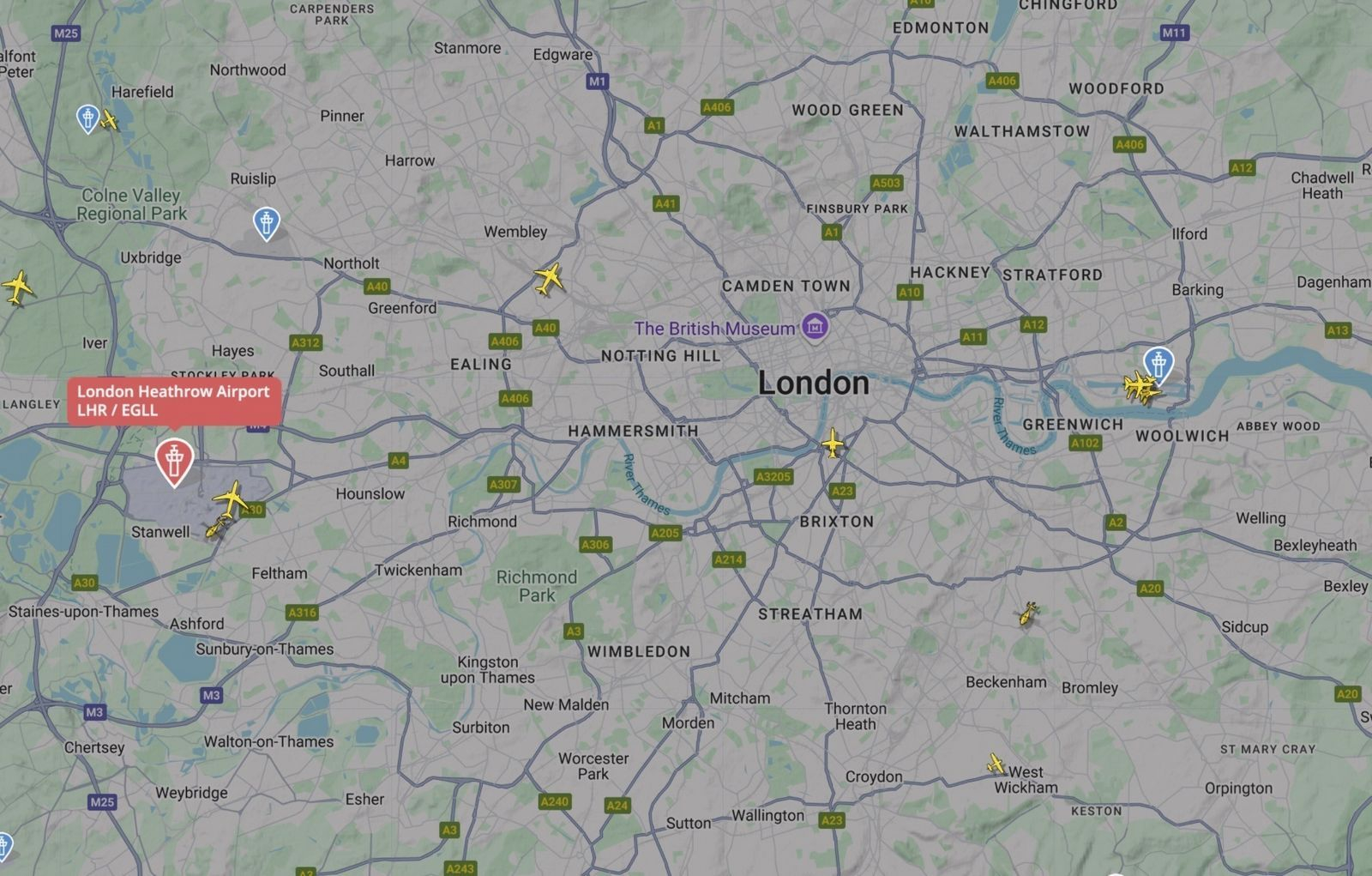The image size is (1372, 876).
Task: Select the partial airport pin at bottom-left edge
Action: point(5,846)
